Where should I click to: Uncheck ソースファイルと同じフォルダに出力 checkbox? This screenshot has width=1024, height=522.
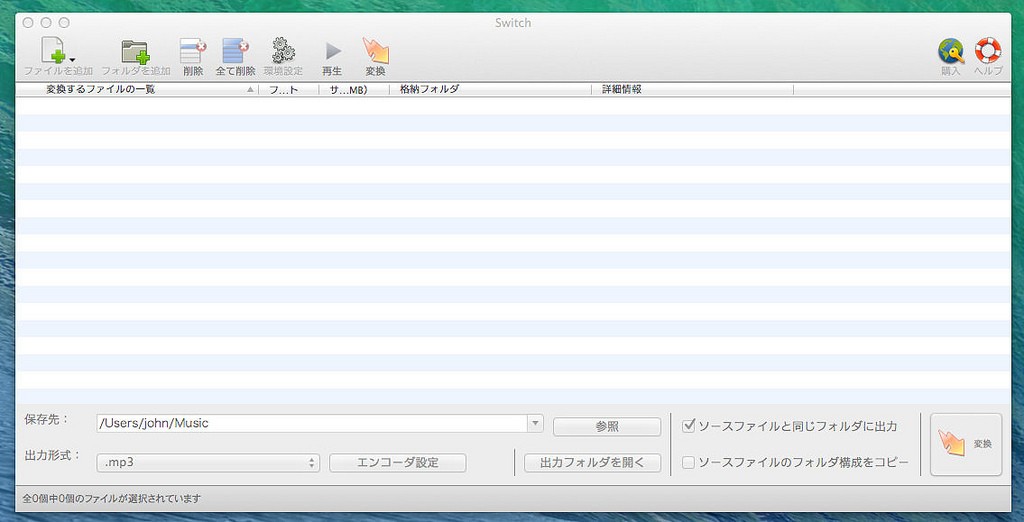pyautogui.click(x=688, y=427)
